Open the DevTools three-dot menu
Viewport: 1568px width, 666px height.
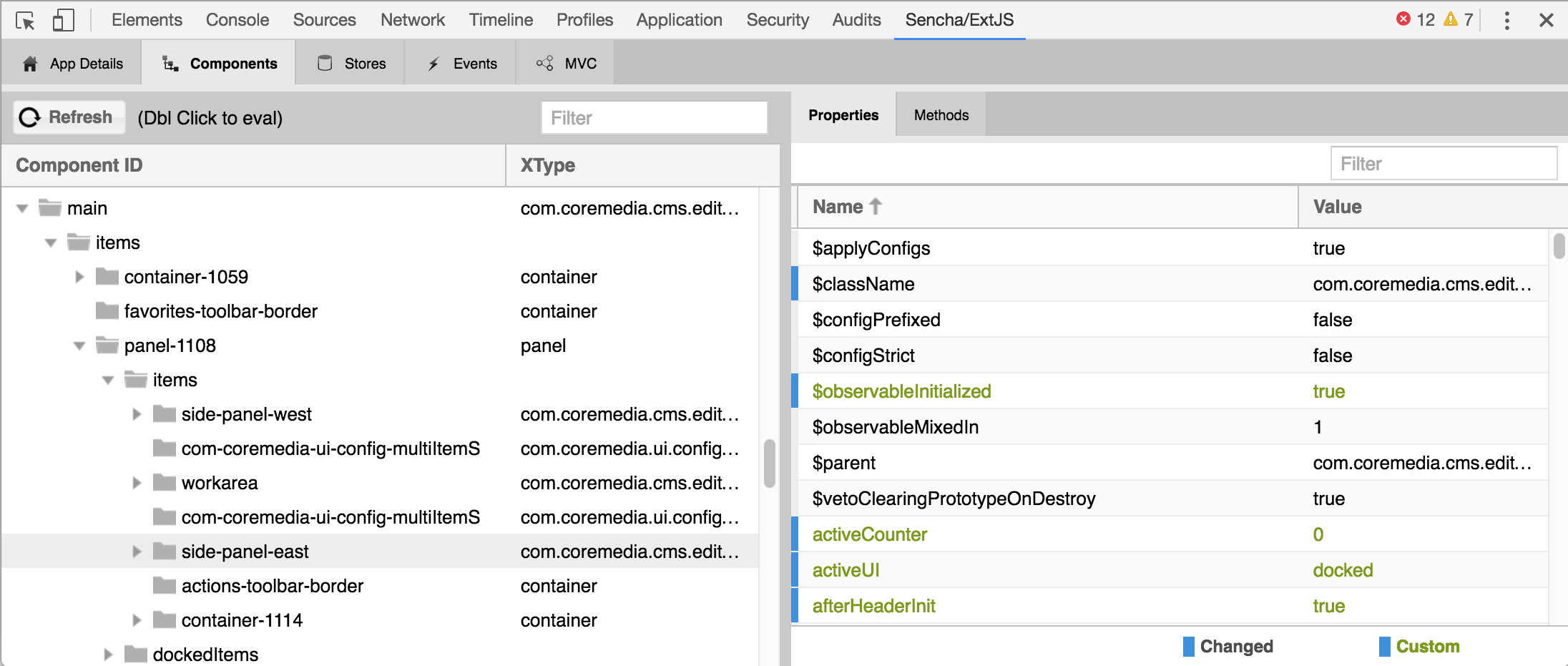click(x=1506, y=19)
